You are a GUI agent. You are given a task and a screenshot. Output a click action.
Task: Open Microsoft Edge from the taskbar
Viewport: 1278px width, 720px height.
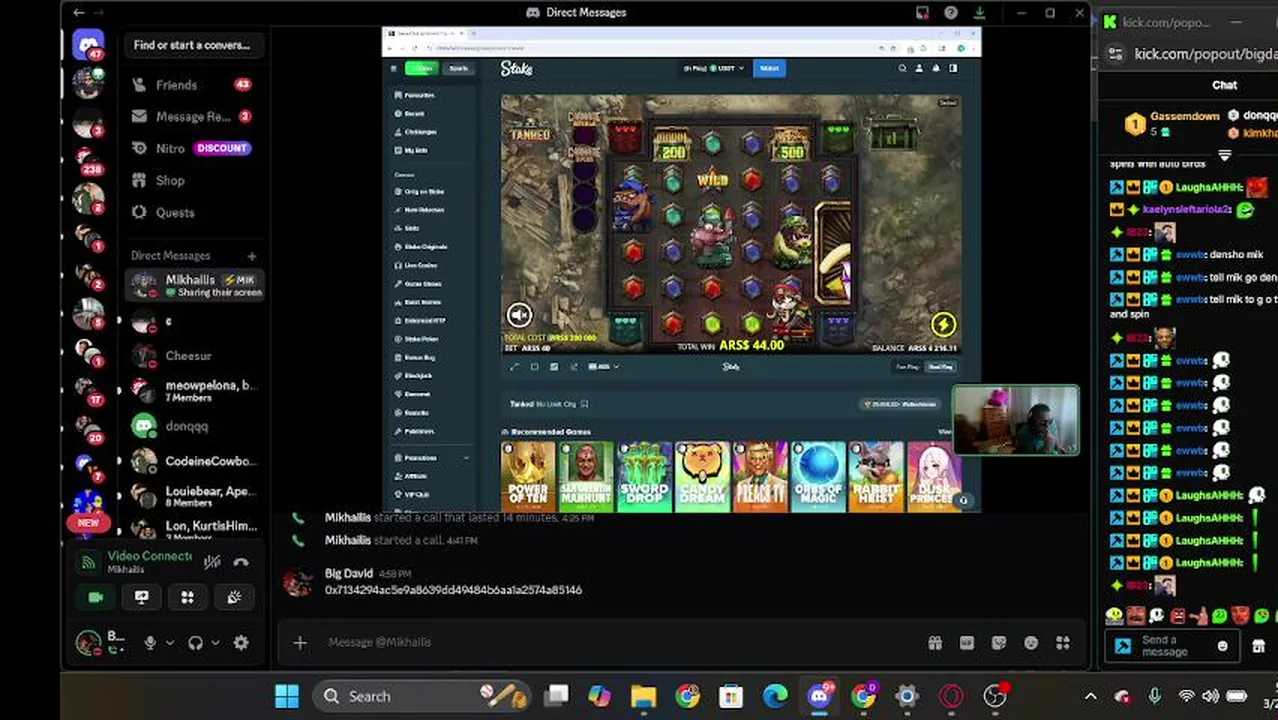point(775,696)
